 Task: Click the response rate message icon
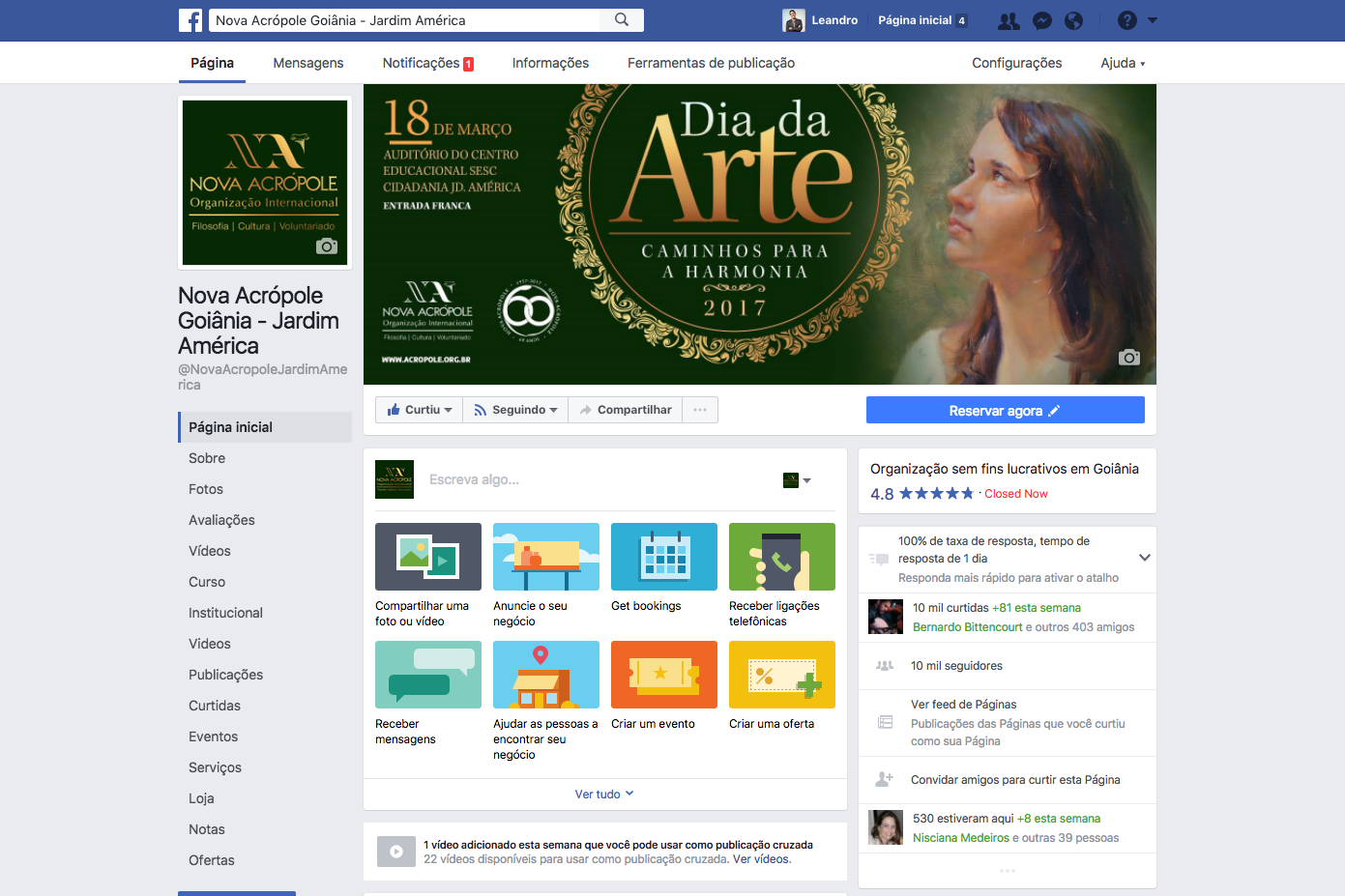(x=879, y=559)
